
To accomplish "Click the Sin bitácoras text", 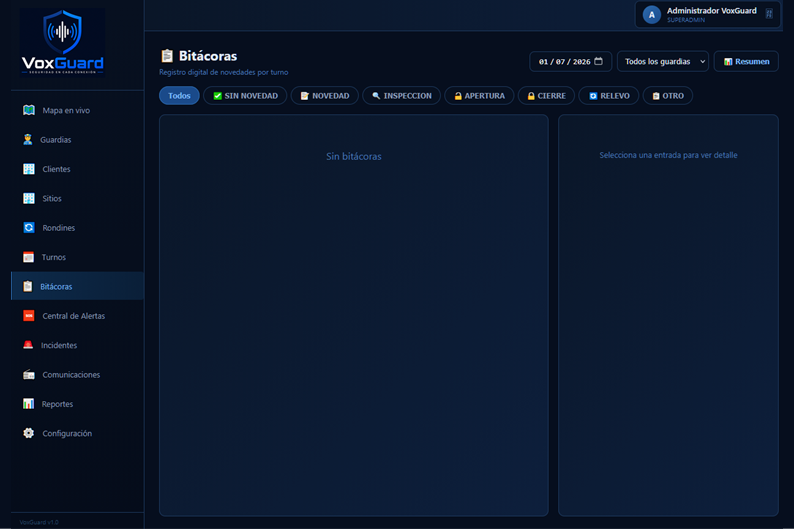I will pyautogui.click(x=353, y=156).
